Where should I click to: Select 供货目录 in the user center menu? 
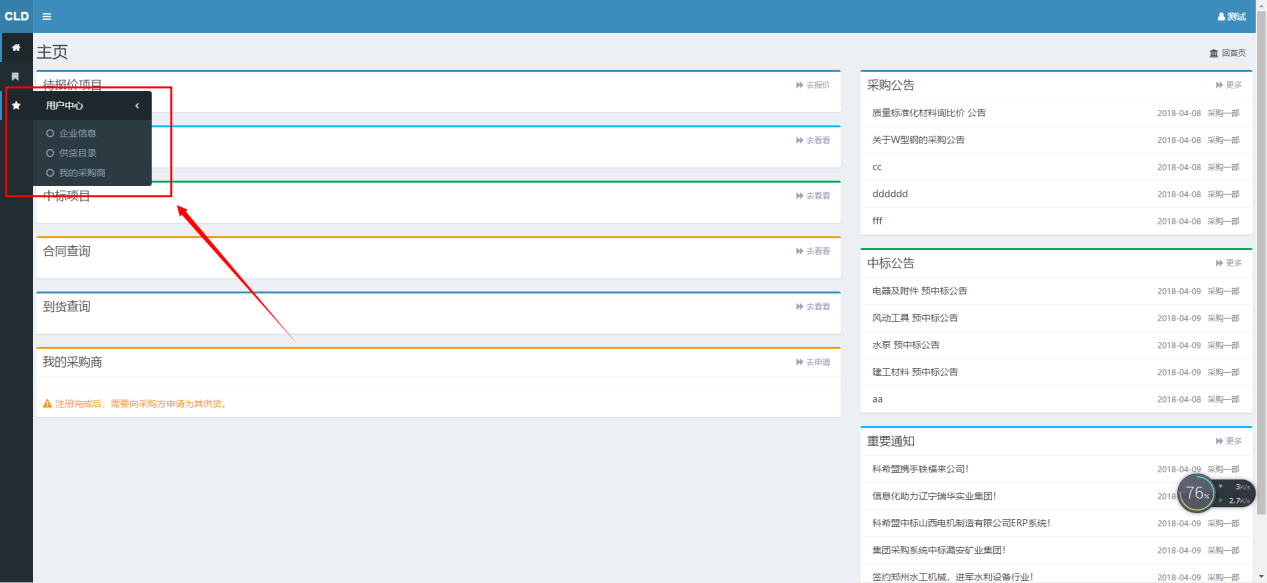click(x=77, y=153)
